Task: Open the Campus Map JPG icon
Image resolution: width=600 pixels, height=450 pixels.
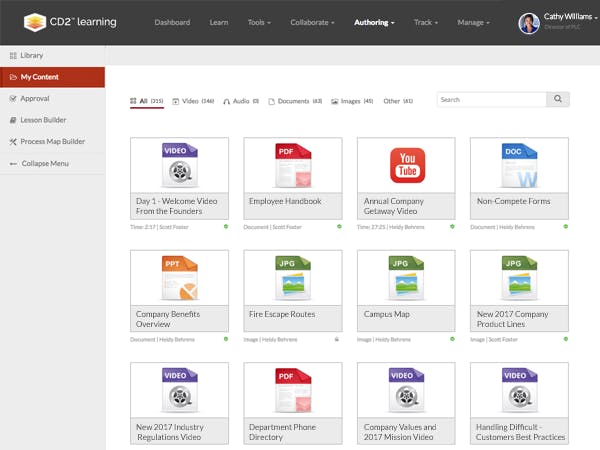Action: click(406, 278)
